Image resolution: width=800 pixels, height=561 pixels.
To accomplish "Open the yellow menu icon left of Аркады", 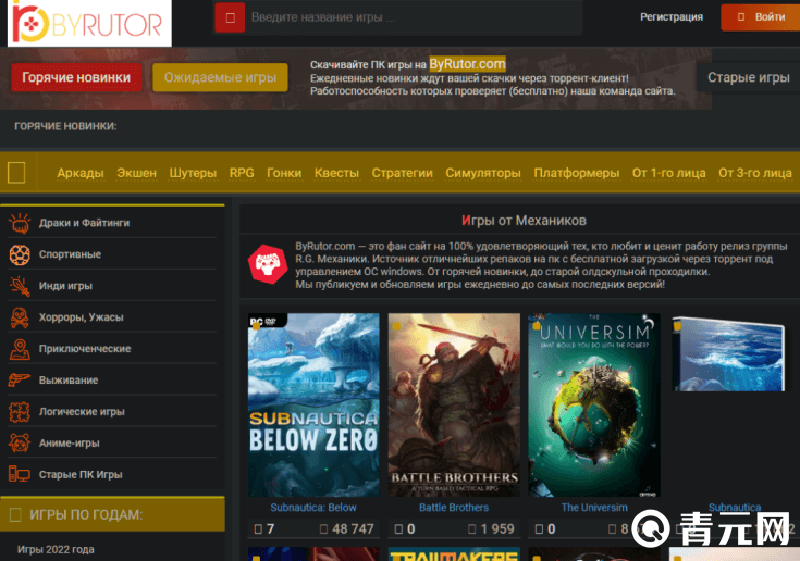I will click(17, 172).
